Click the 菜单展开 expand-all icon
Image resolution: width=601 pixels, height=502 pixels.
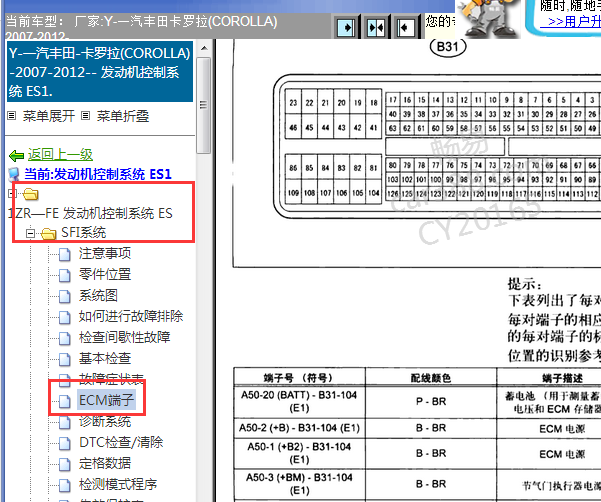pos(12,115)
